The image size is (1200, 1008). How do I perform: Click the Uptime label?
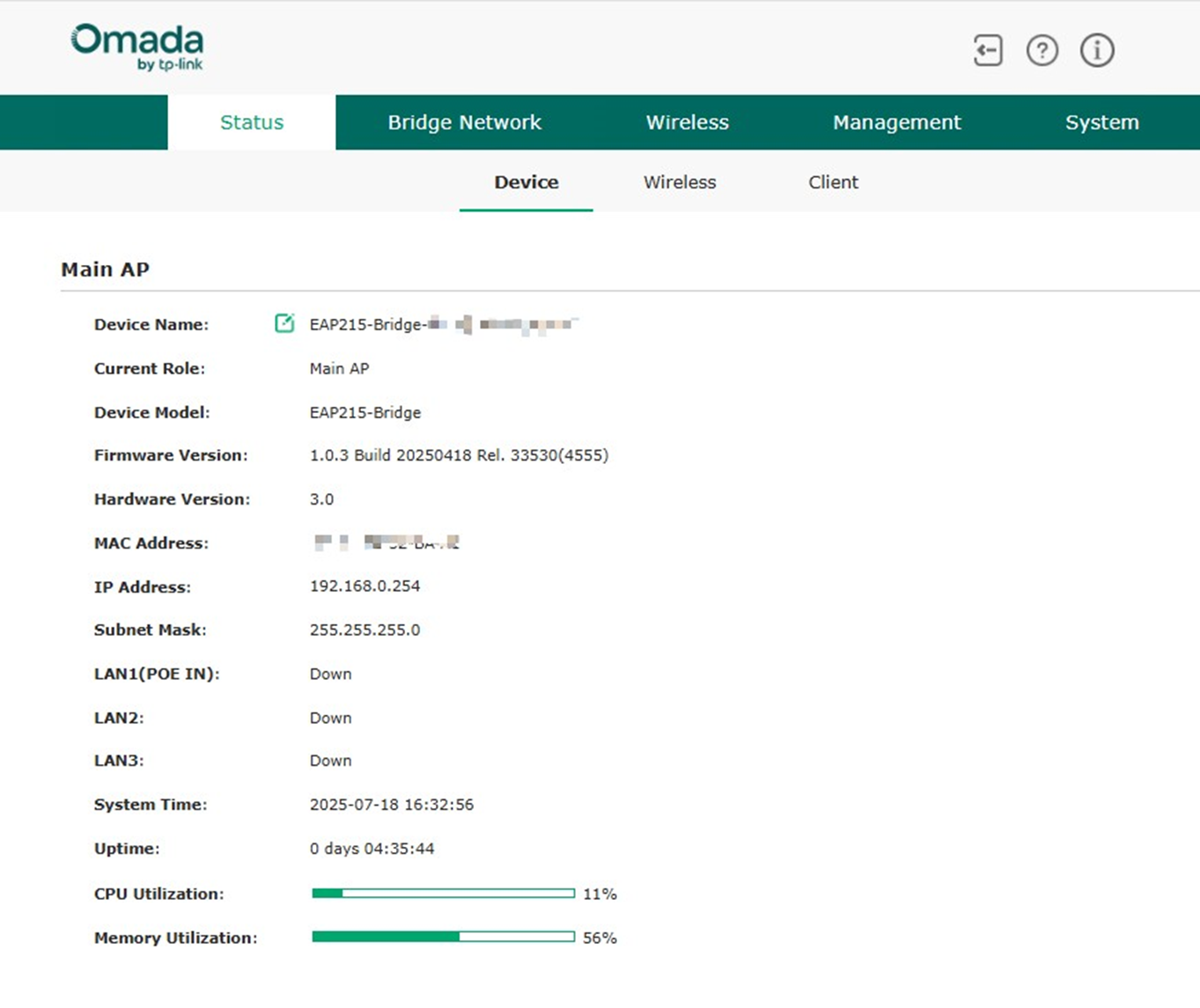pos(127,849)
